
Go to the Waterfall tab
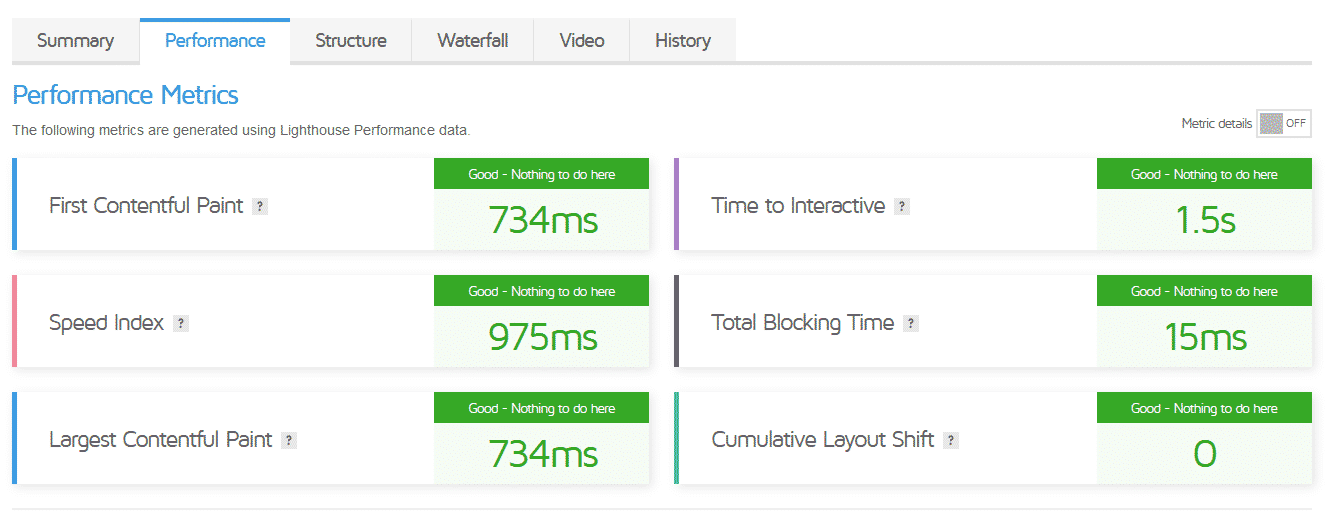(473, 41)
